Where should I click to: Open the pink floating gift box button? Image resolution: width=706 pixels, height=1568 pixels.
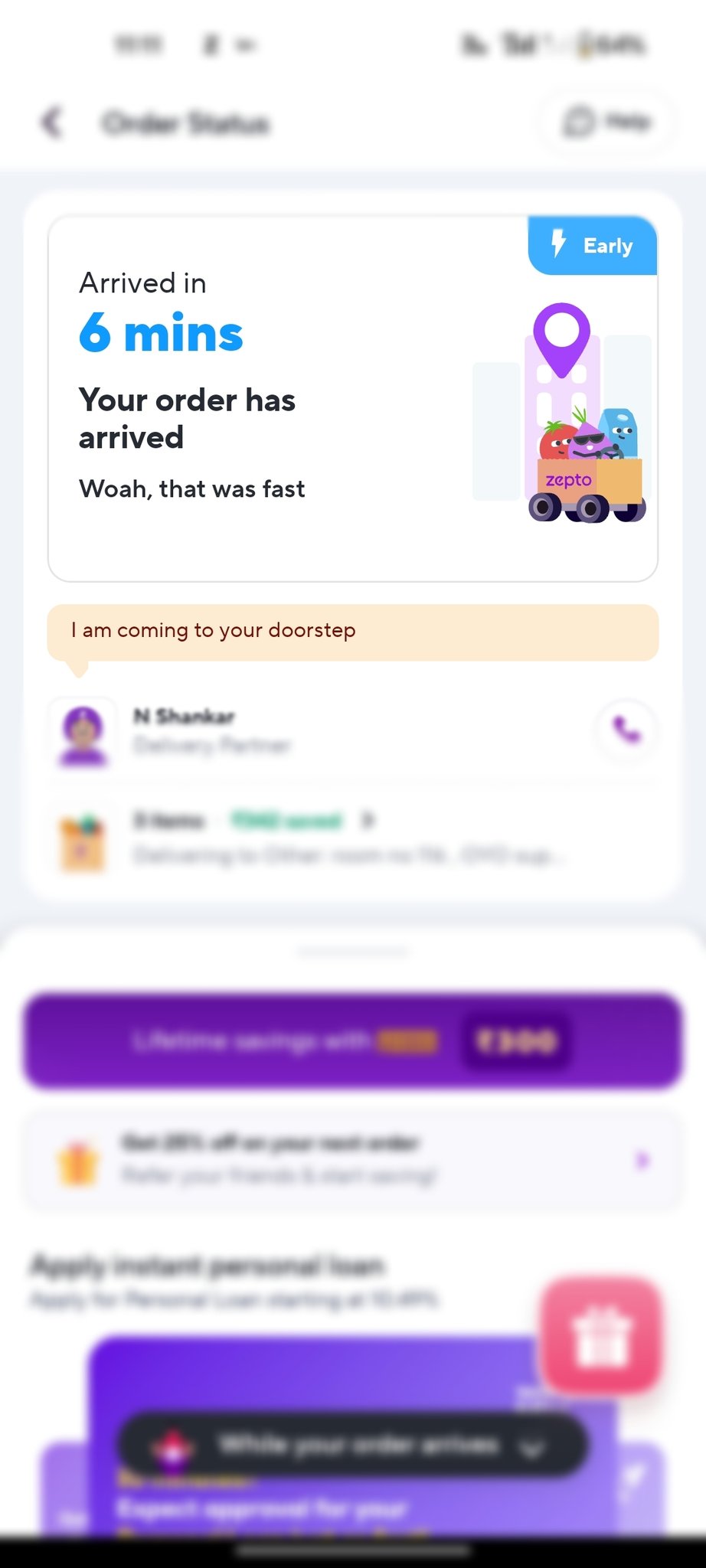[601, 1334]
